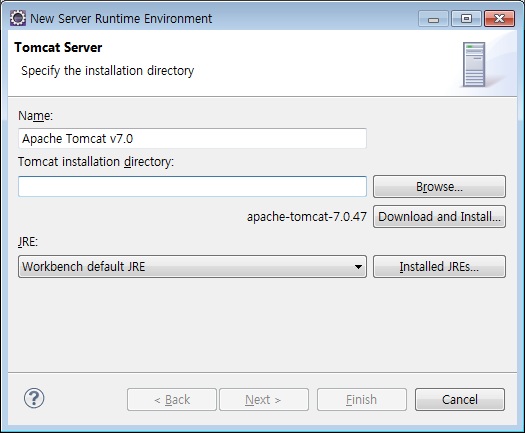525x433 pixels.
Task: Click in the Name text field
Action: pyautogui.click(x=192, y=138)
